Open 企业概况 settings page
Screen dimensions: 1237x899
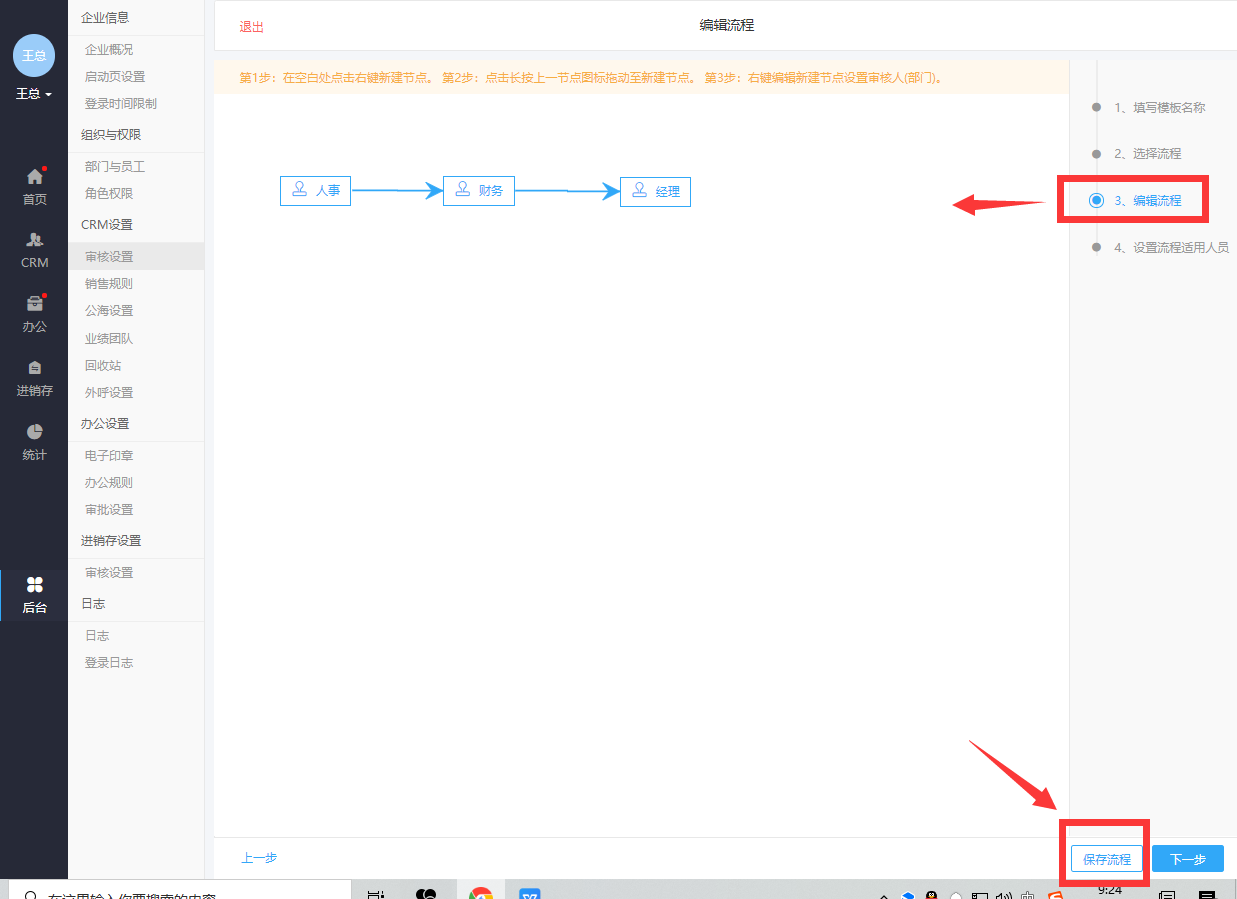point(109,49)
